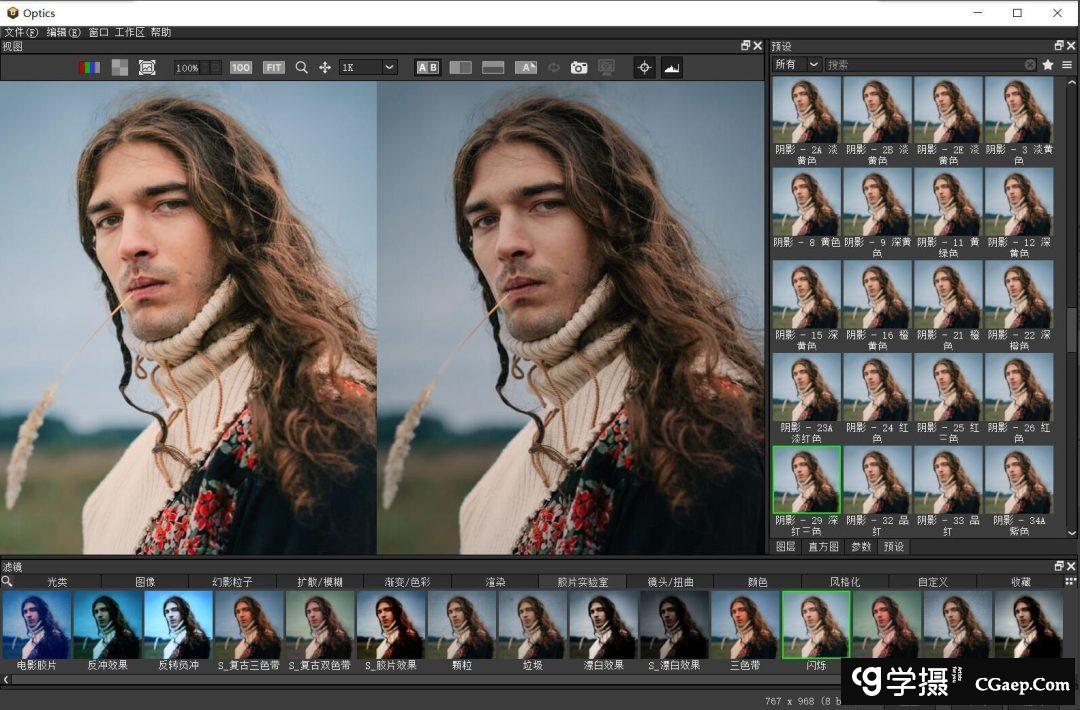This screenshot has height=710, width=1080.
Task: Click the RGB channels icon
Action: 90,68
